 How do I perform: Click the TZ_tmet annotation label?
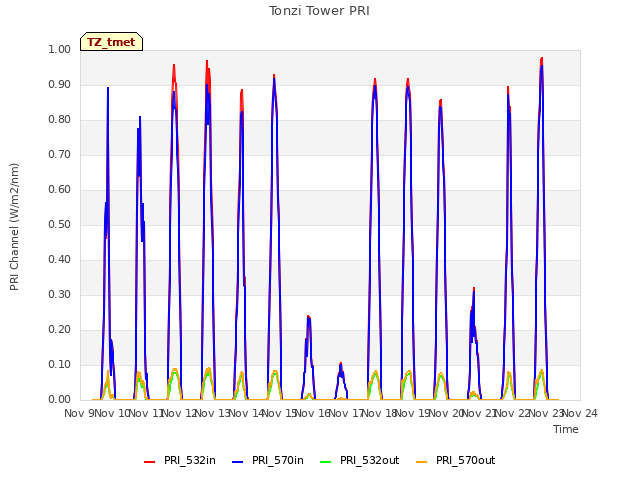click(x=111, y=42)
